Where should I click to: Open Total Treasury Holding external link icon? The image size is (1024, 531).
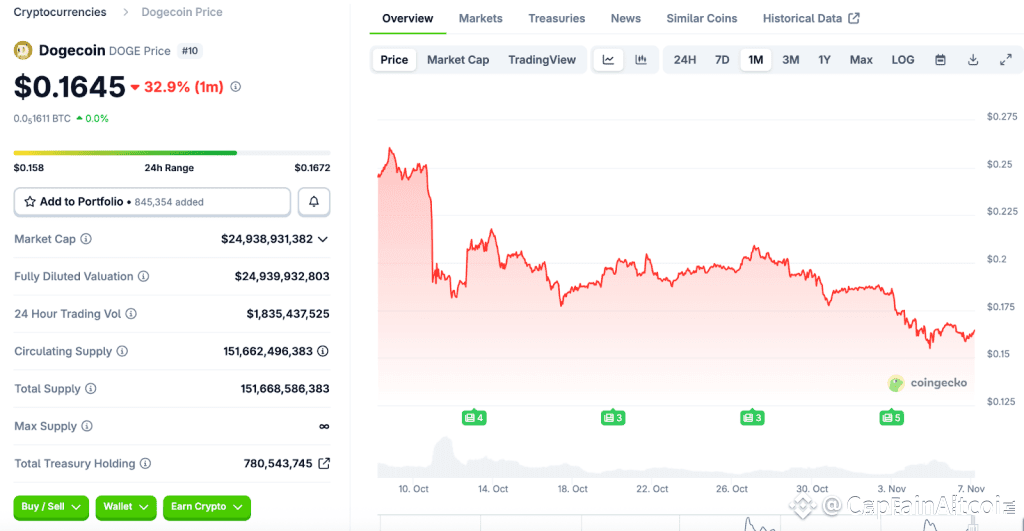pyautogui.click(x=324, y=464)
